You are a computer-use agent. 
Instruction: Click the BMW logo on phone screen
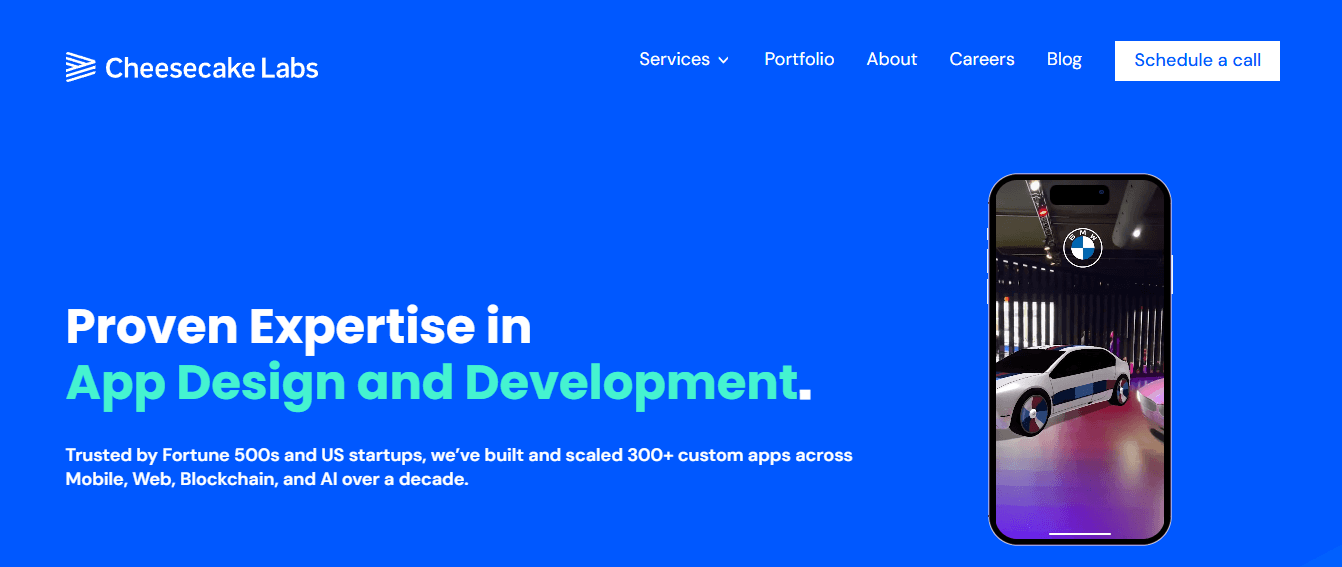[x=1082, y=248]
